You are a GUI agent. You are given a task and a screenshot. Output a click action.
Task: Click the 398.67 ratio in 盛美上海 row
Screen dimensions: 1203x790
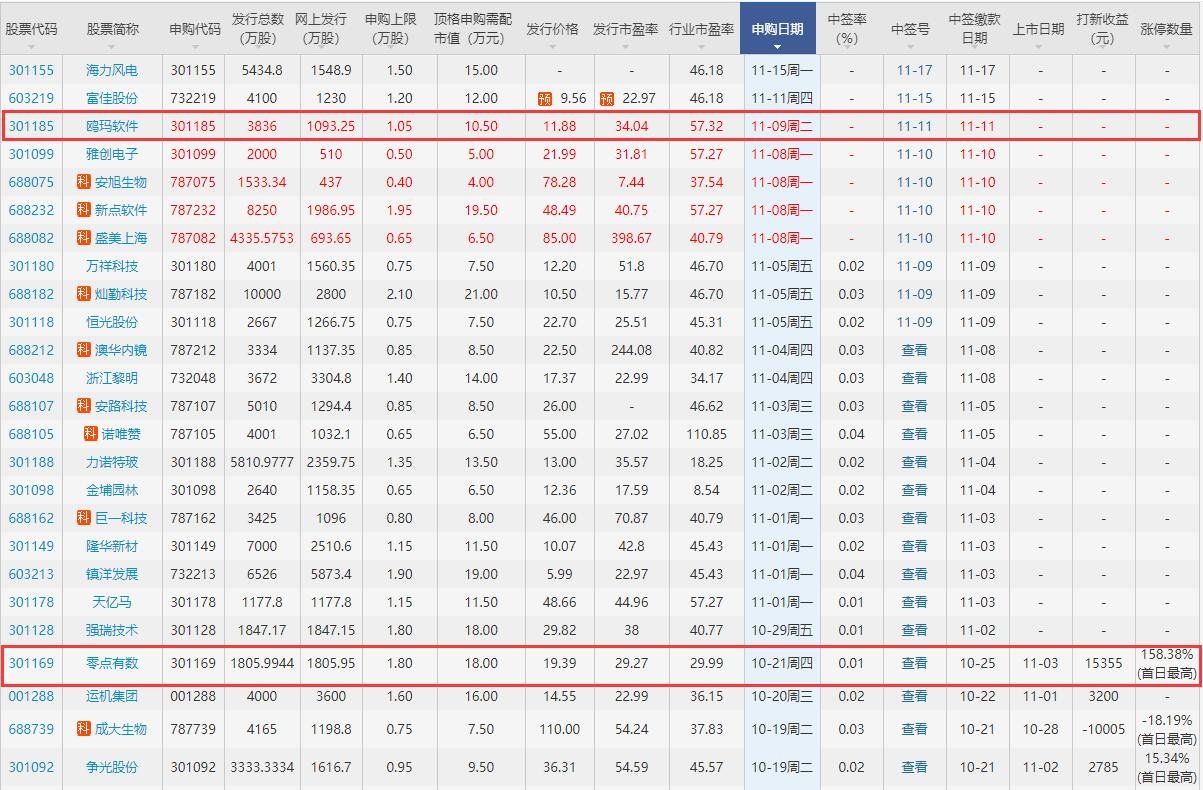point(630,238)
